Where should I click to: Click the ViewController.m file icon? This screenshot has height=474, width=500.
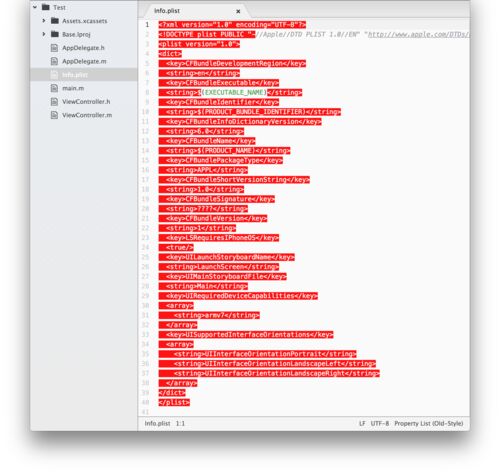tap(54, 115)
